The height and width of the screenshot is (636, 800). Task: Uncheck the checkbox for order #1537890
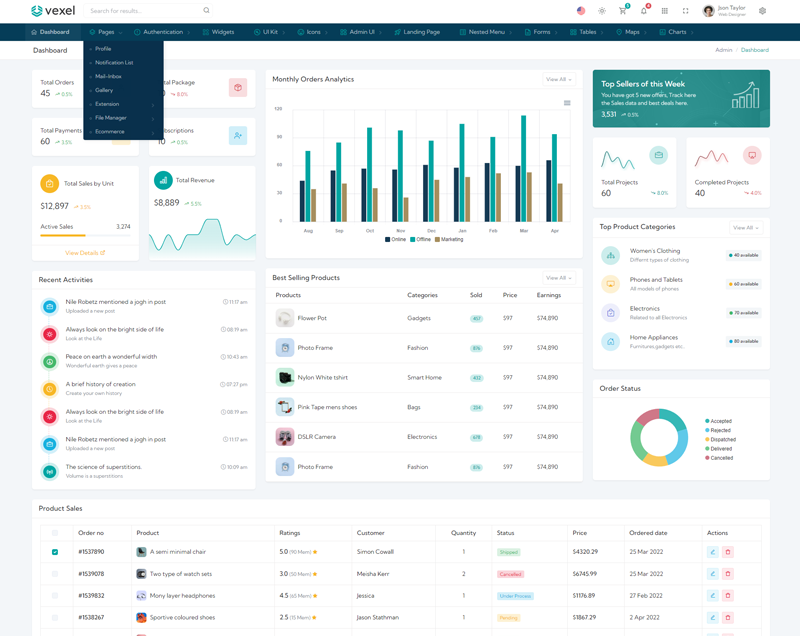[55, 552]
